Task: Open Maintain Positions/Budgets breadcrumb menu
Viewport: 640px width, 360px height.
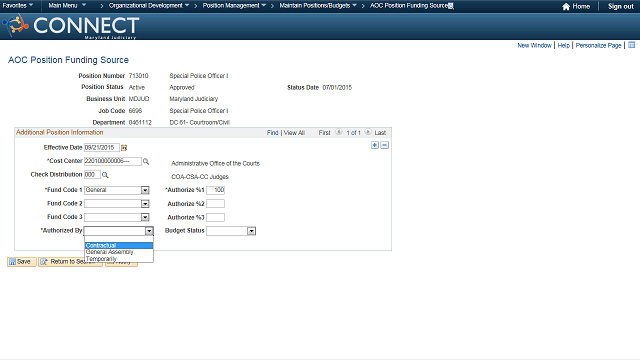Action: 318,6
